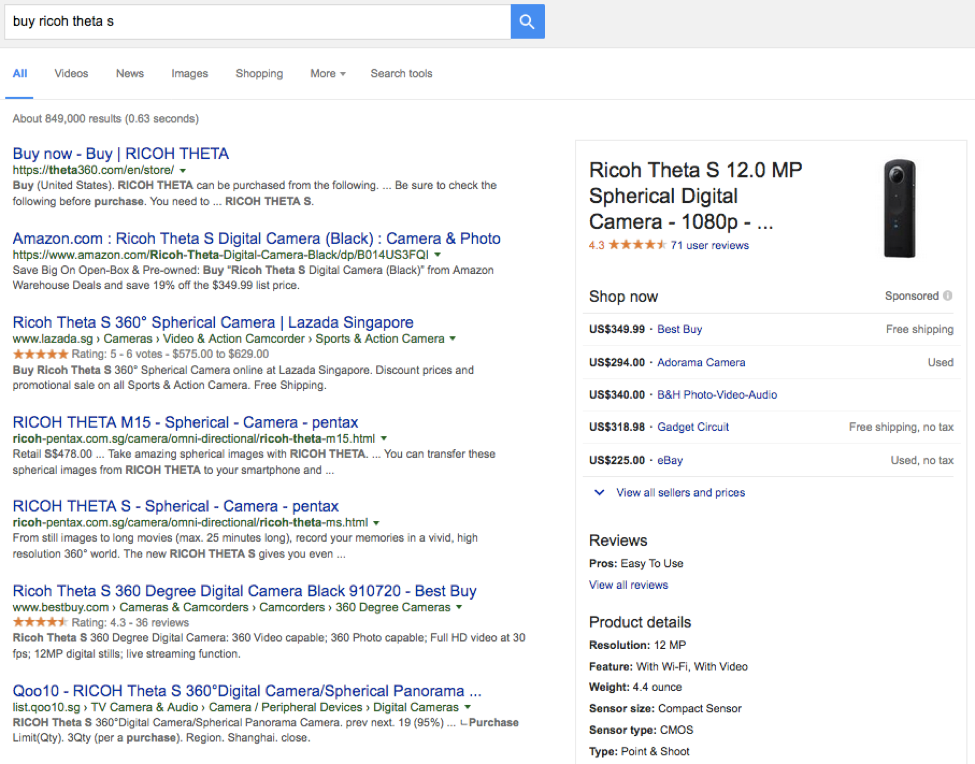Click the blue search magnifier button

(x=527, y=21)
